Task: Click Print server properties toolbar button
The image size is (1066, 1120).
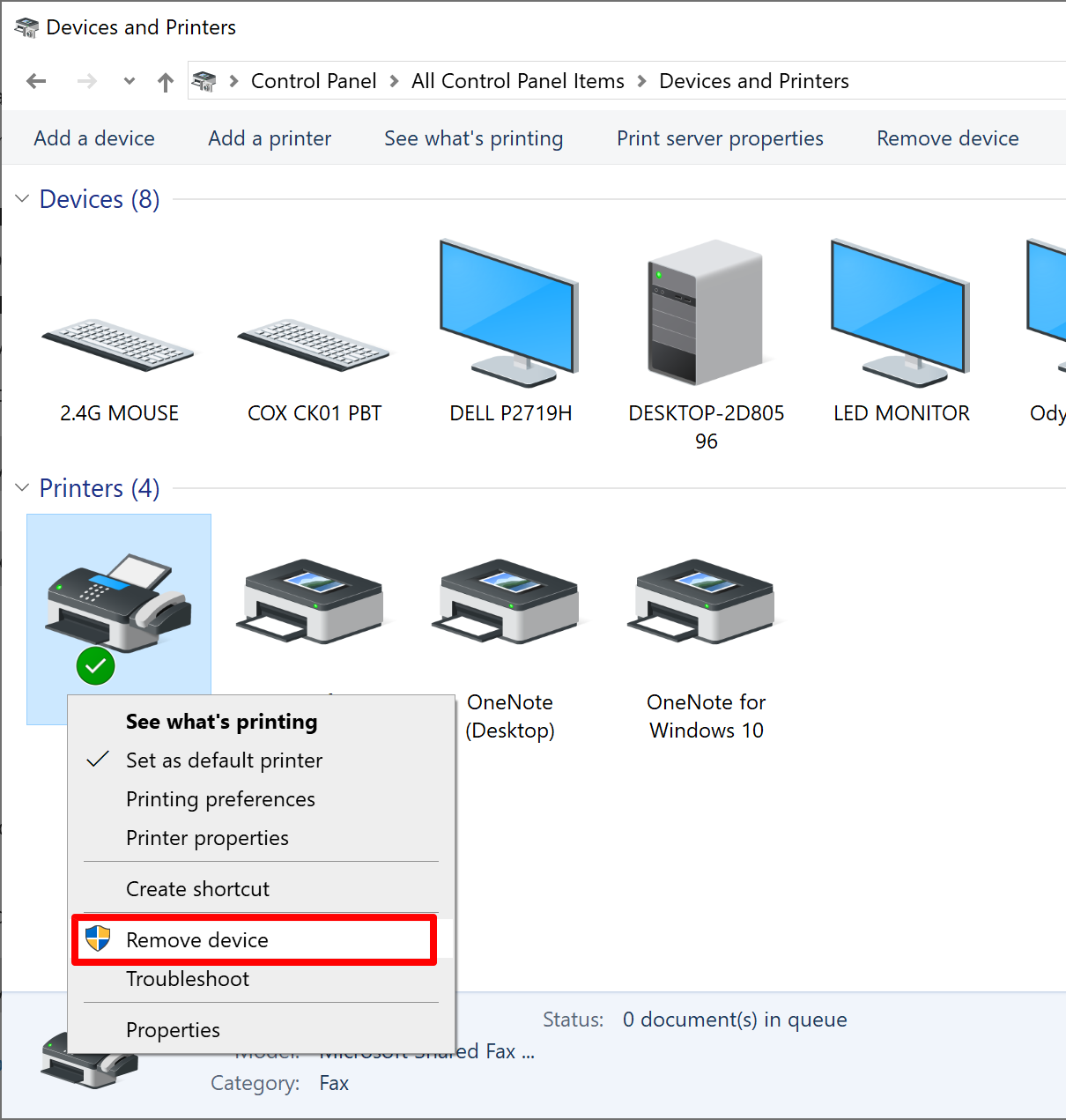Action: [x=720, y=138]
